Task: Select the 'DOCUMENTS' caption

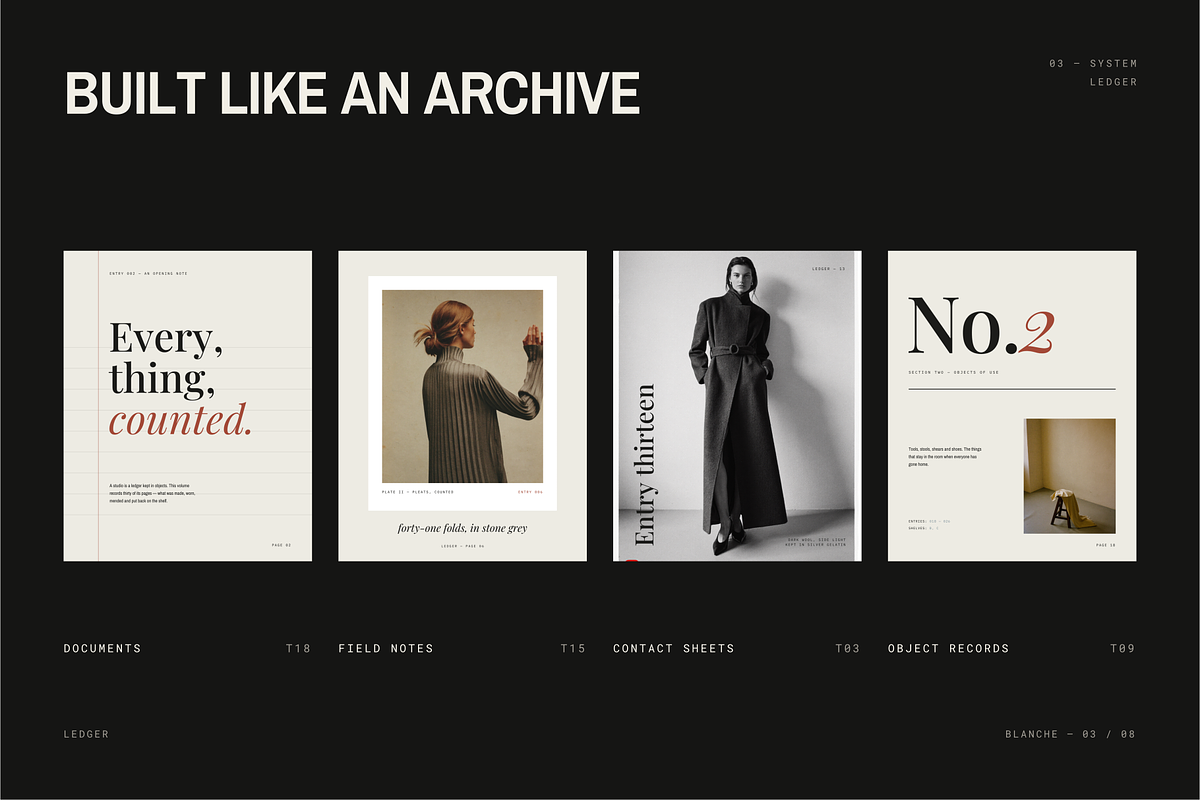Action: tap(102, 648)
